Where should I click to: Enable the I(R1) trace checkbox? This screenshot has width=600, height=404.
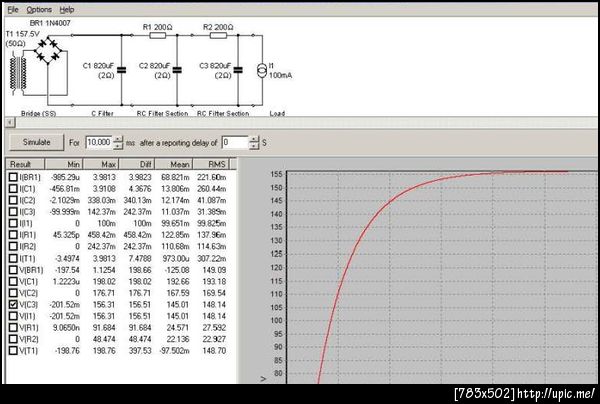coord(13,235)
